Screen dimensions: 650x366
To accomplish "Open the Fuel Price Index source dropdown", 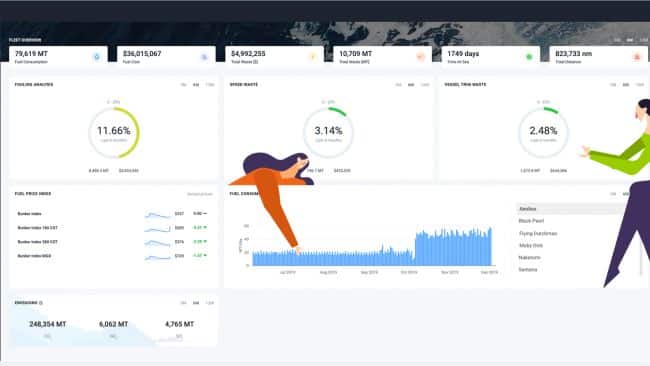I will (x=200, y=194).
